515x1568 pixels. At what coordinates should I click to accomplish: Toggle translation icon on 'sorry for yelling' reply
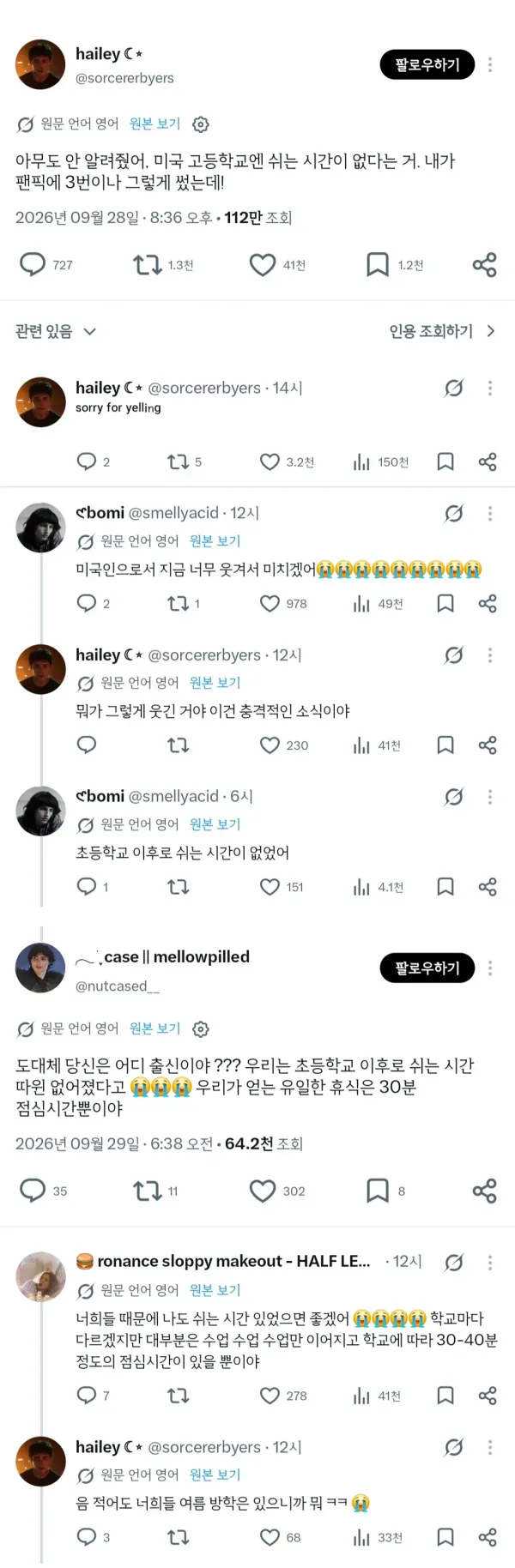click(454, 389)
